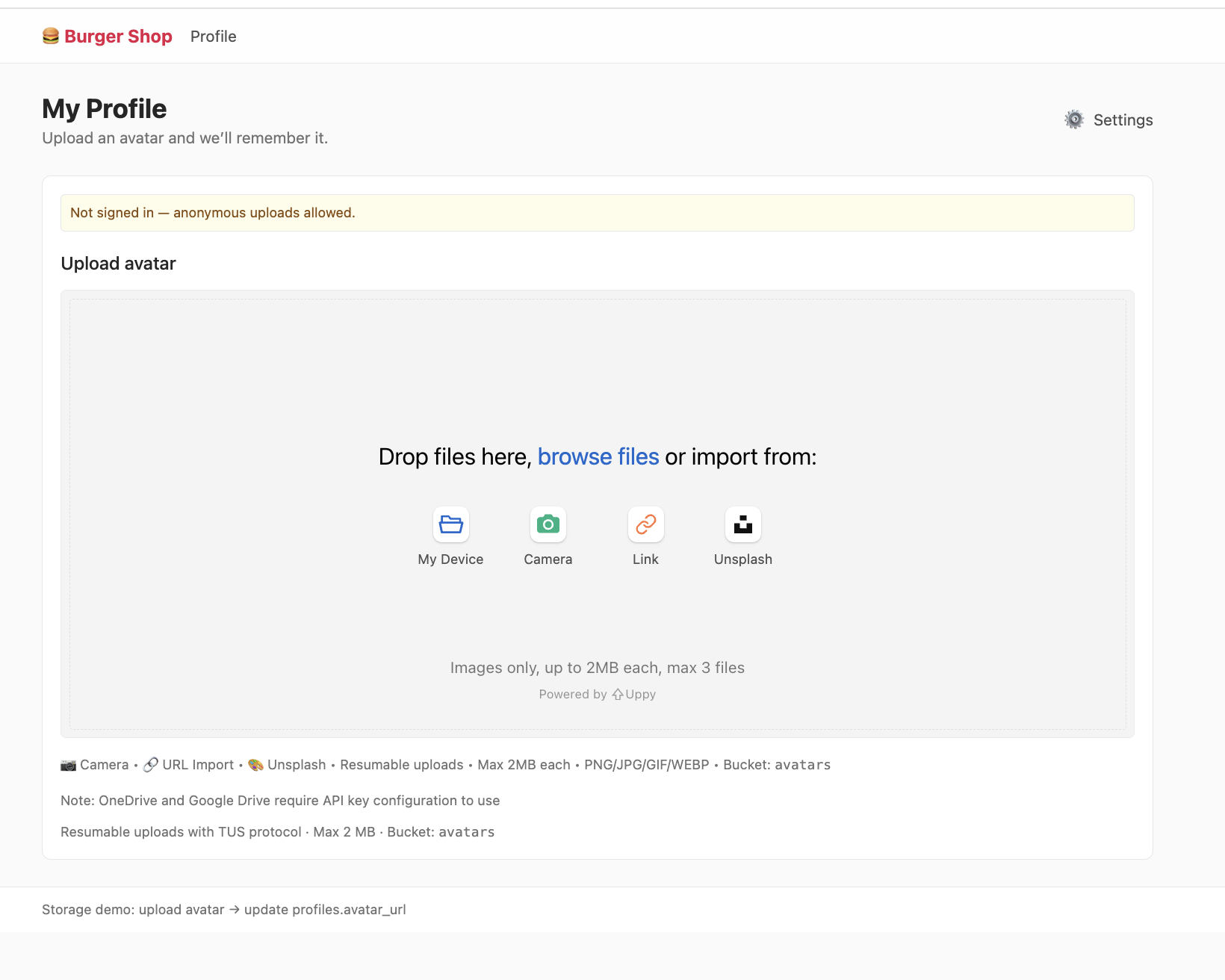1225x980 pixels.
Task: Click the palette emoji beside Unsplash text
Action: [x=255, y=765]
